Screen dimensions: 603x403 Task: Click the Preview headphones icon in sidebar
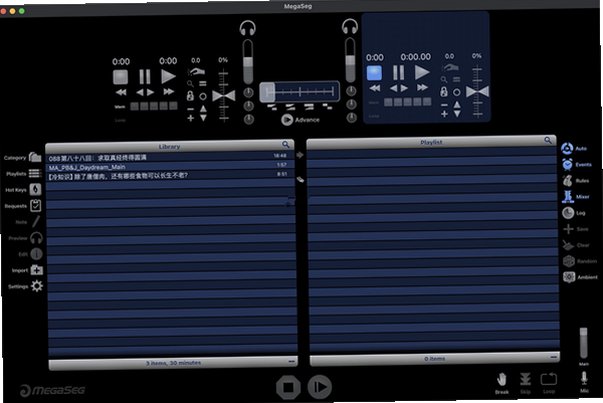(x=36, y=238)
